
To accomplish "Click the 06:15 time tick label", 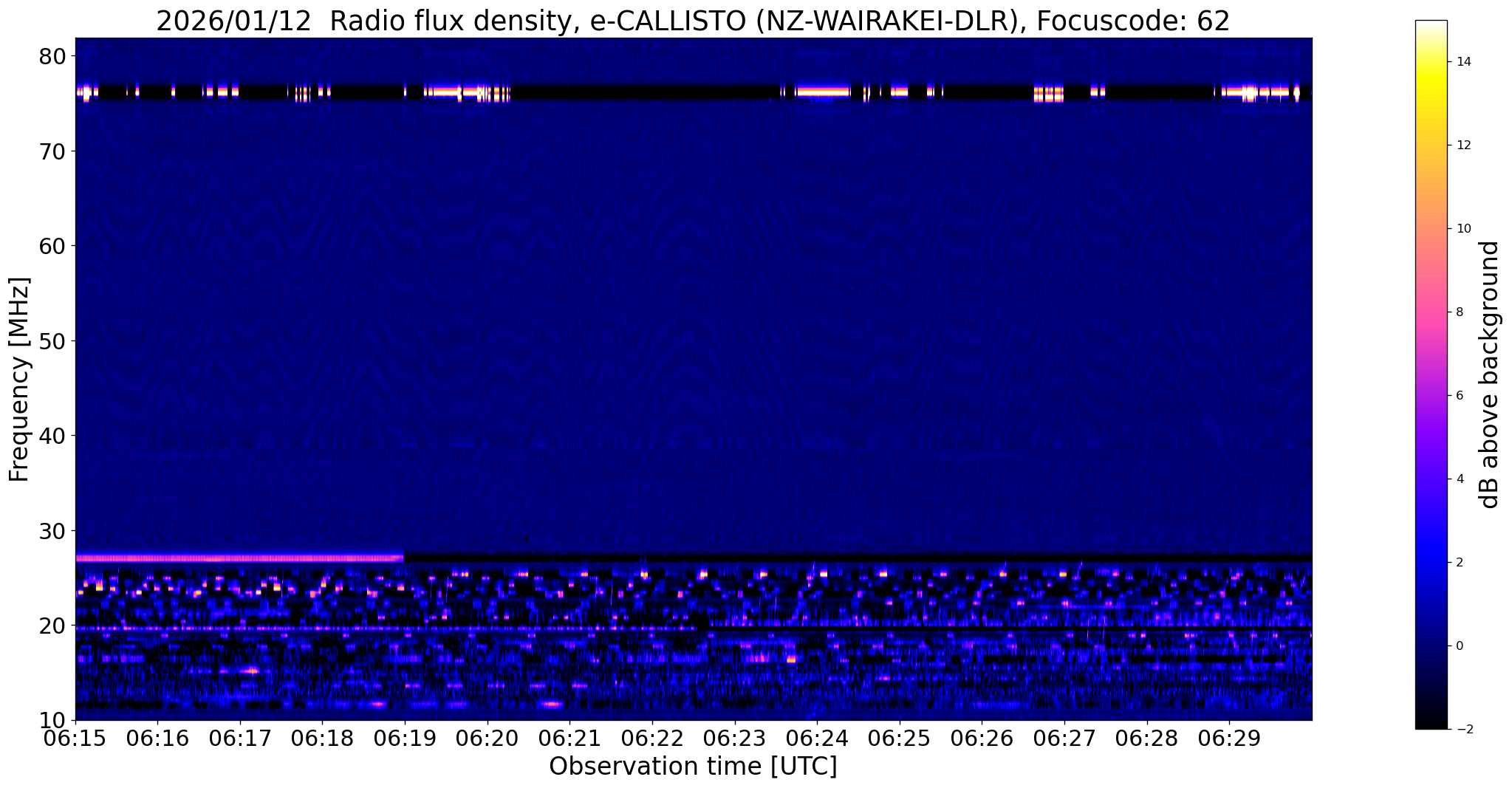I will [75, 738].
